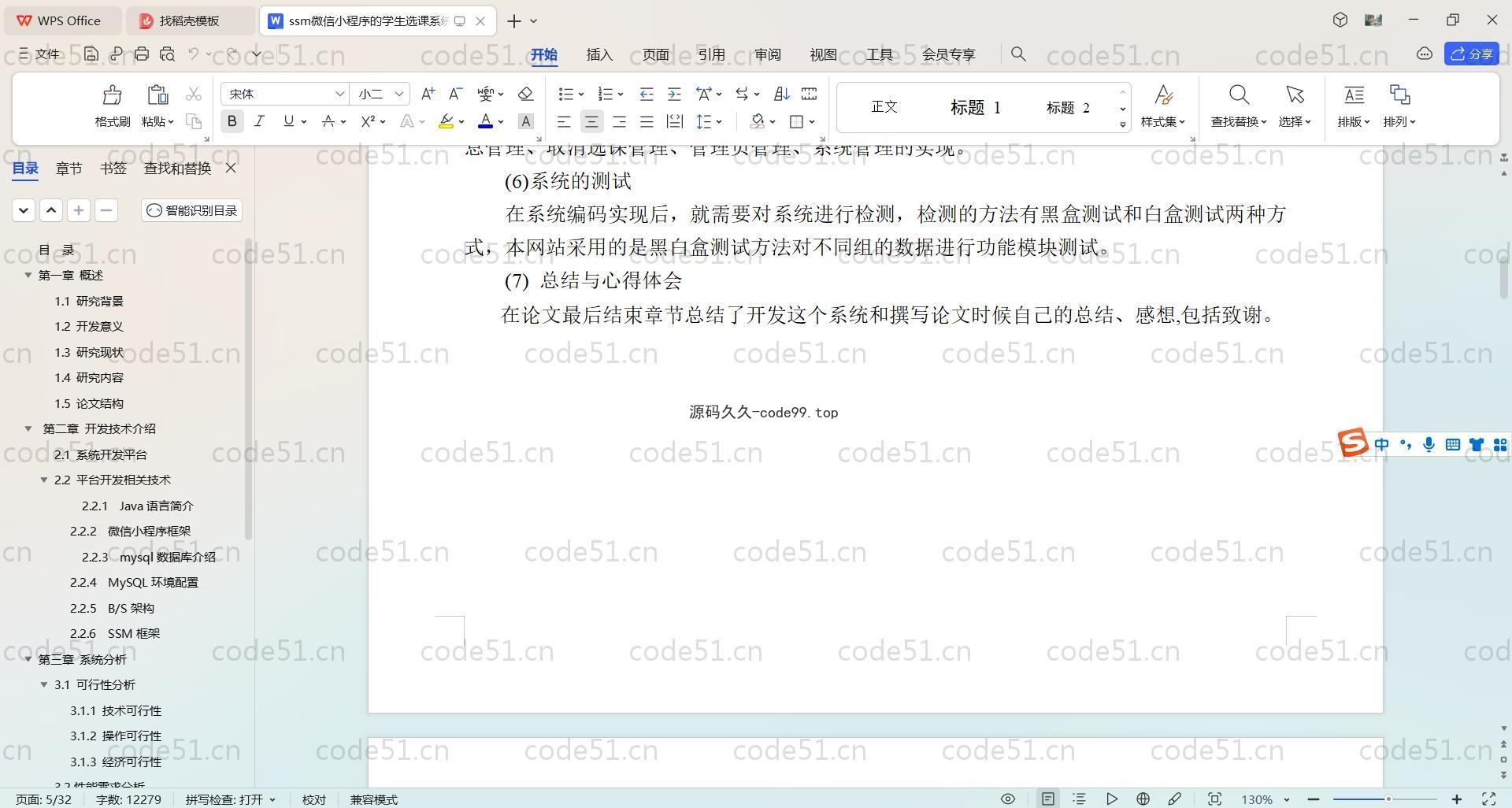
Task: Collapse 第二章 开发技术介绍 outline node
Action: [x=28, y=428]
